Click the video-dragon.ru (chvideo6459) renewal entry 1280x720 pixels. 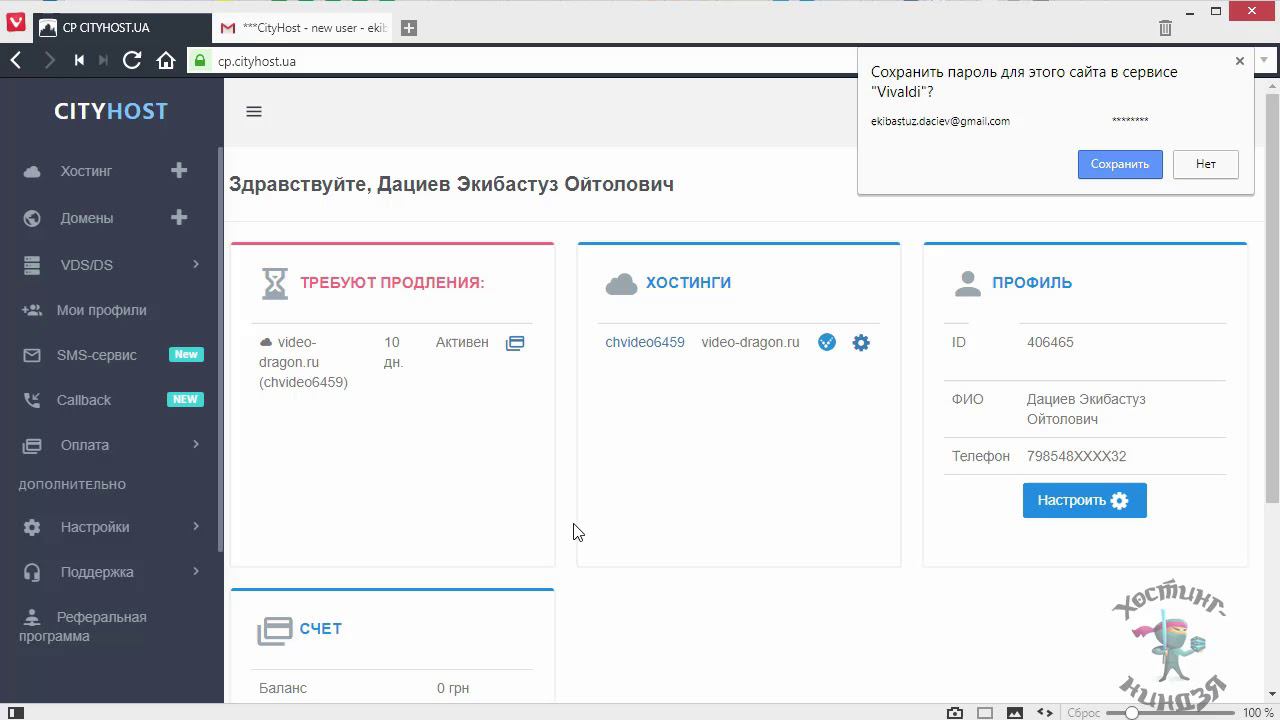tap(303, 362)
